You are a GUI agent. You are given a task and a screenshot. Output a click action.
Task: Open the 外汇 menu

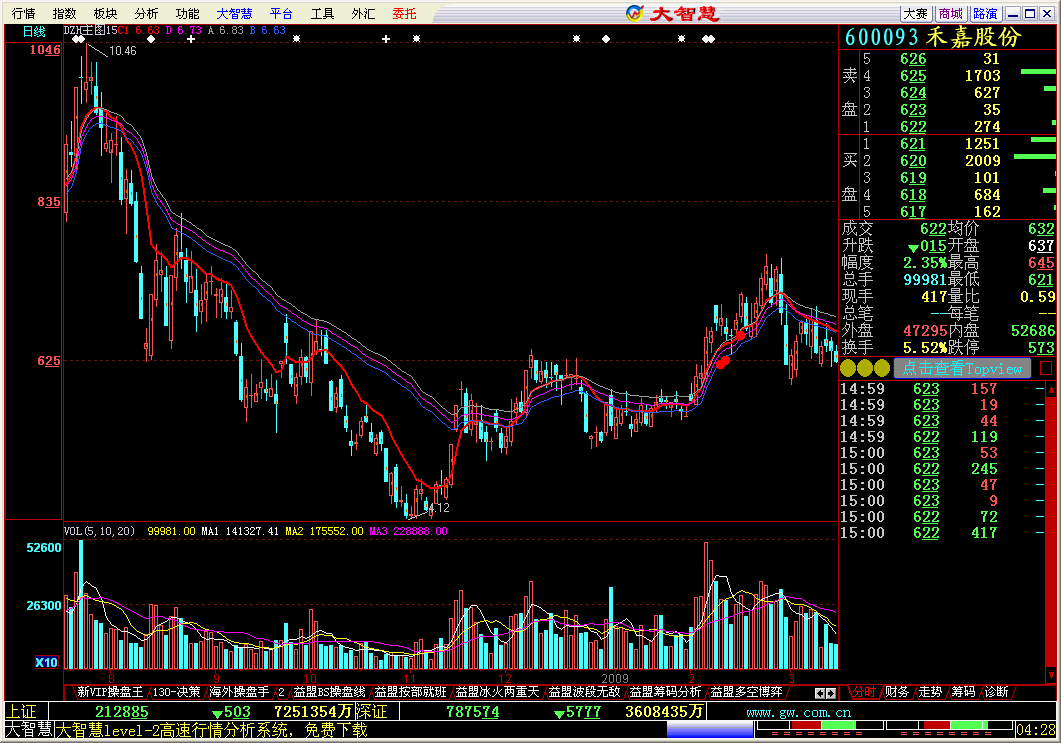click(363, 14)
